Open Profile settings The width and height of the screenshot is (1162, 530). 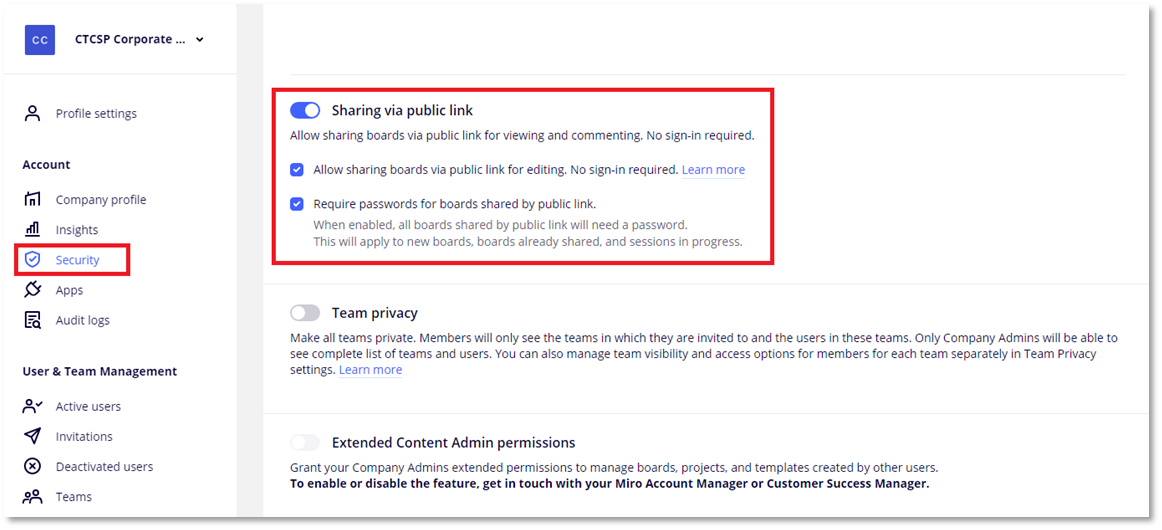tap(96, 113)
